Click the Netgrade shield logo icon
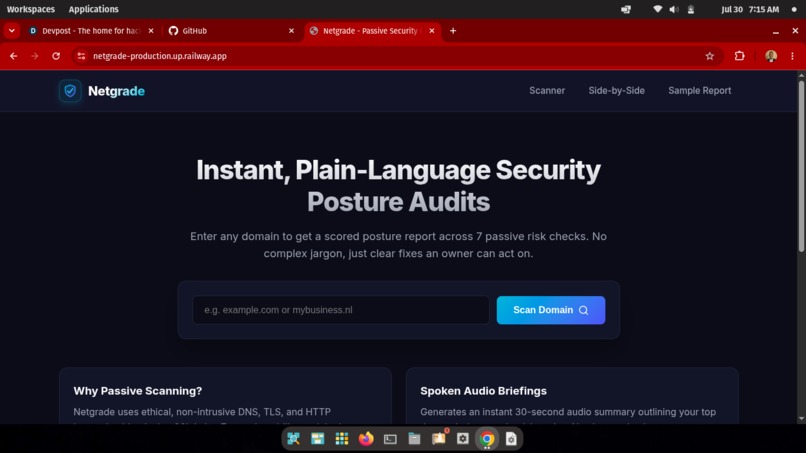Viewport: 806px width, 453px height. pos(70,91)
